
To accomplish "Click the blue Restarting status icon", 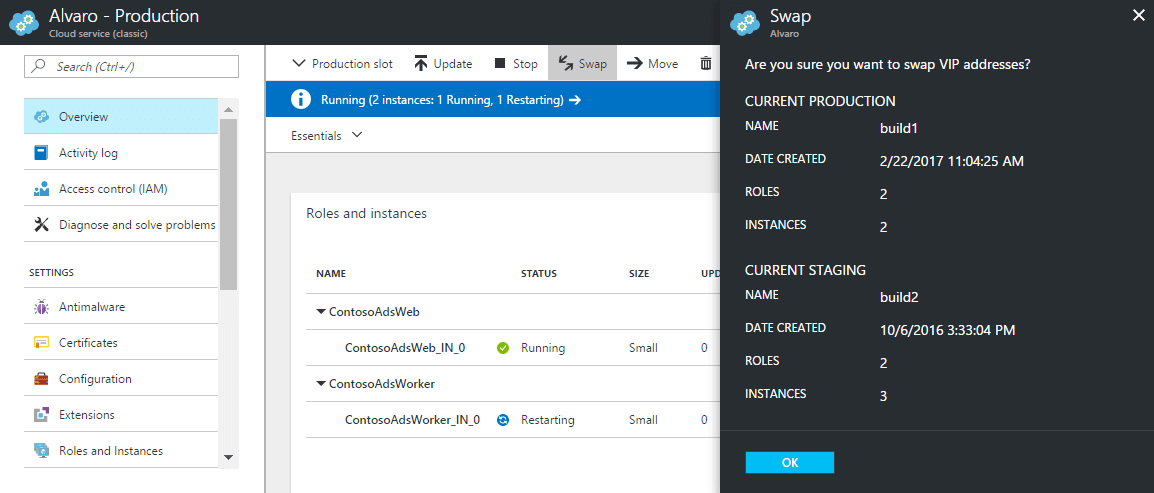I will 503,420.
